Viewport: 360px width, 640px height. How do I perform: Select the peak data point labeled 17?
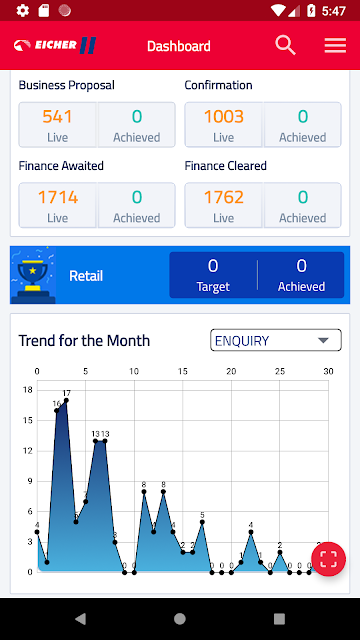point(66,400)
